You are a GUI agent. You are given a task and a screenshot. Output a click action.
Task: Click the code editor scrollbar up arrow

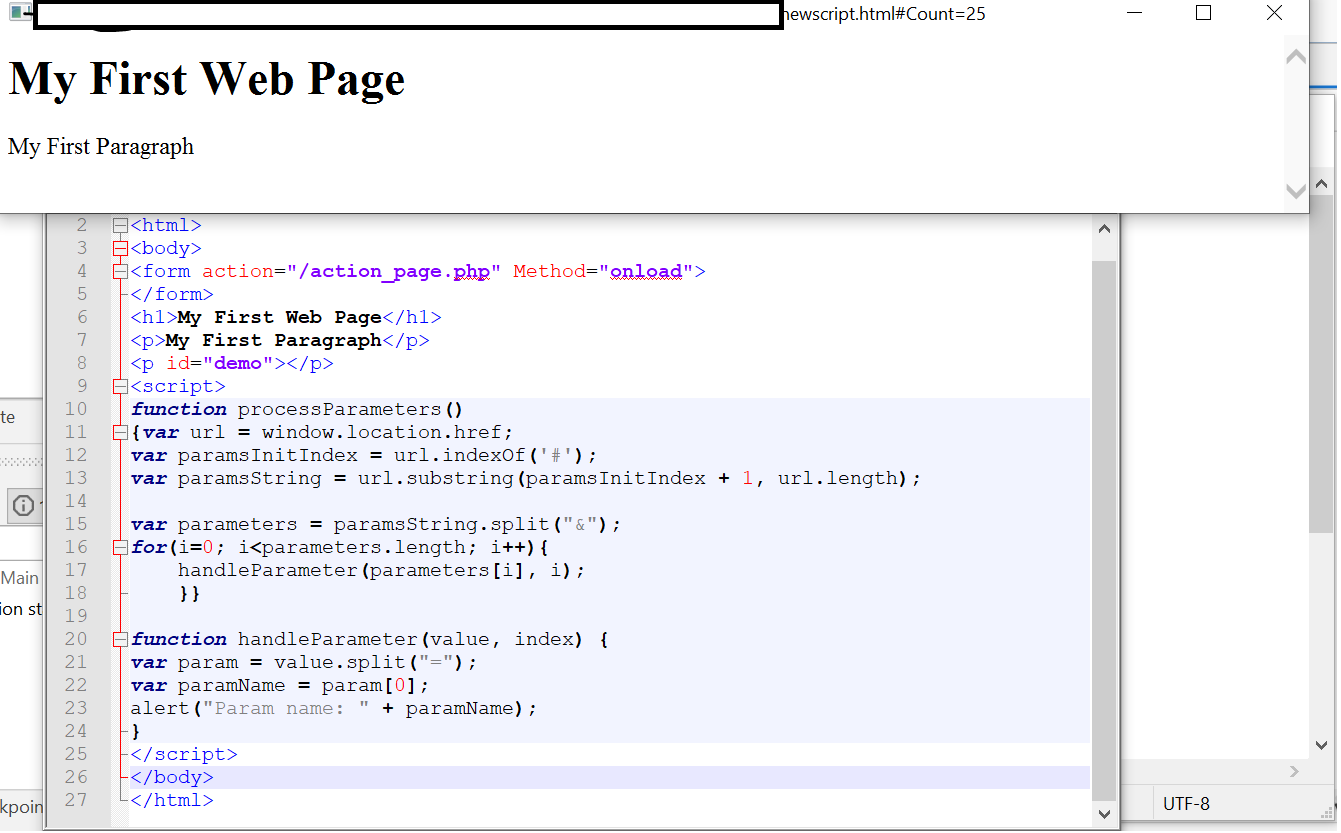(x=1104, y=229)
